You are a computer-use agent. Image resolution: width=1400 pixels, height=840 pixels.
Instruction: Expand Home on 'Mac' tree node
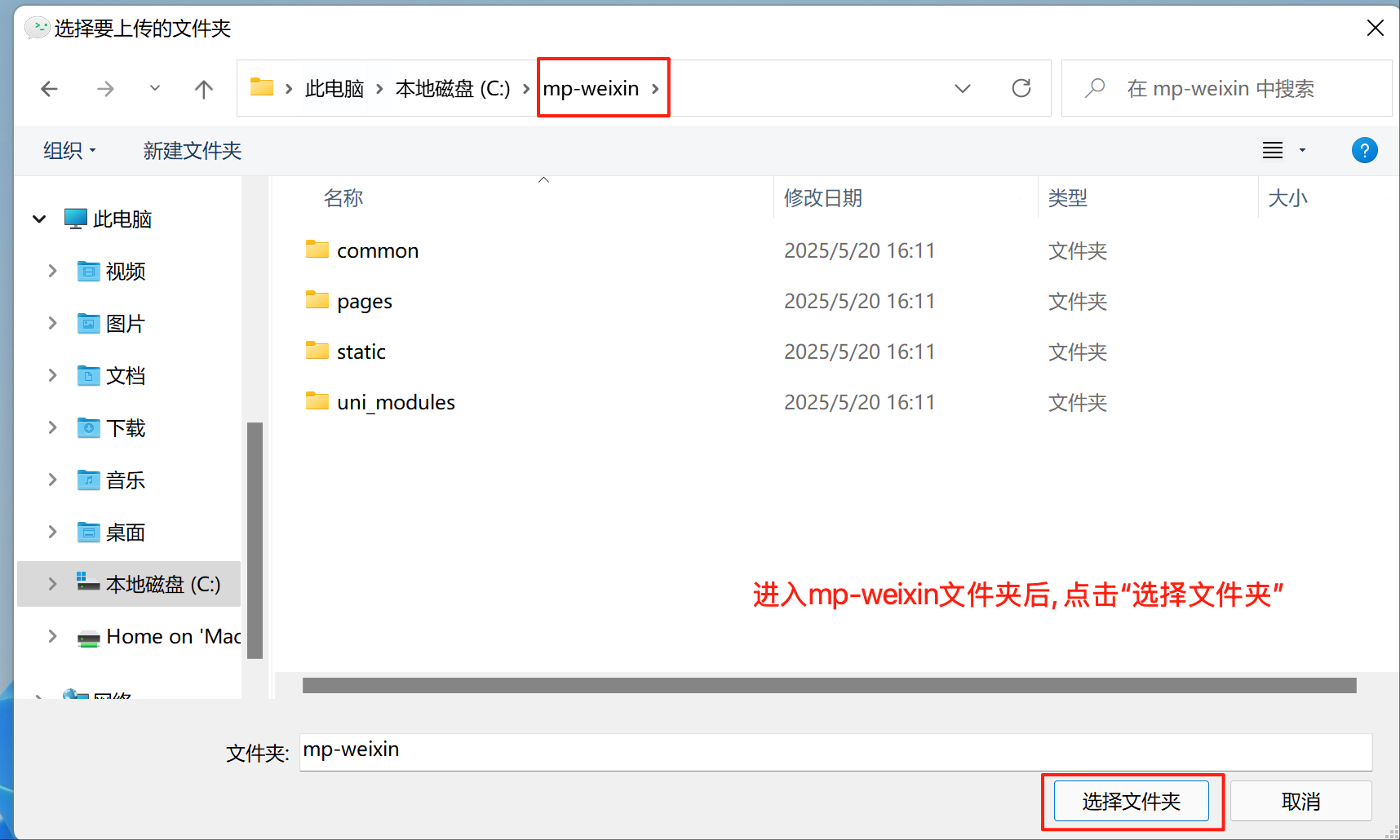53,636
